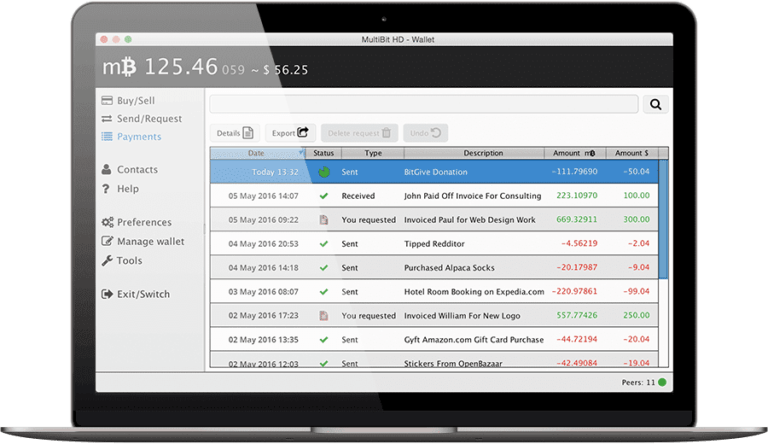
Task: Open Manage wallet
Action: pyautogui.click(x=143, y=241)
